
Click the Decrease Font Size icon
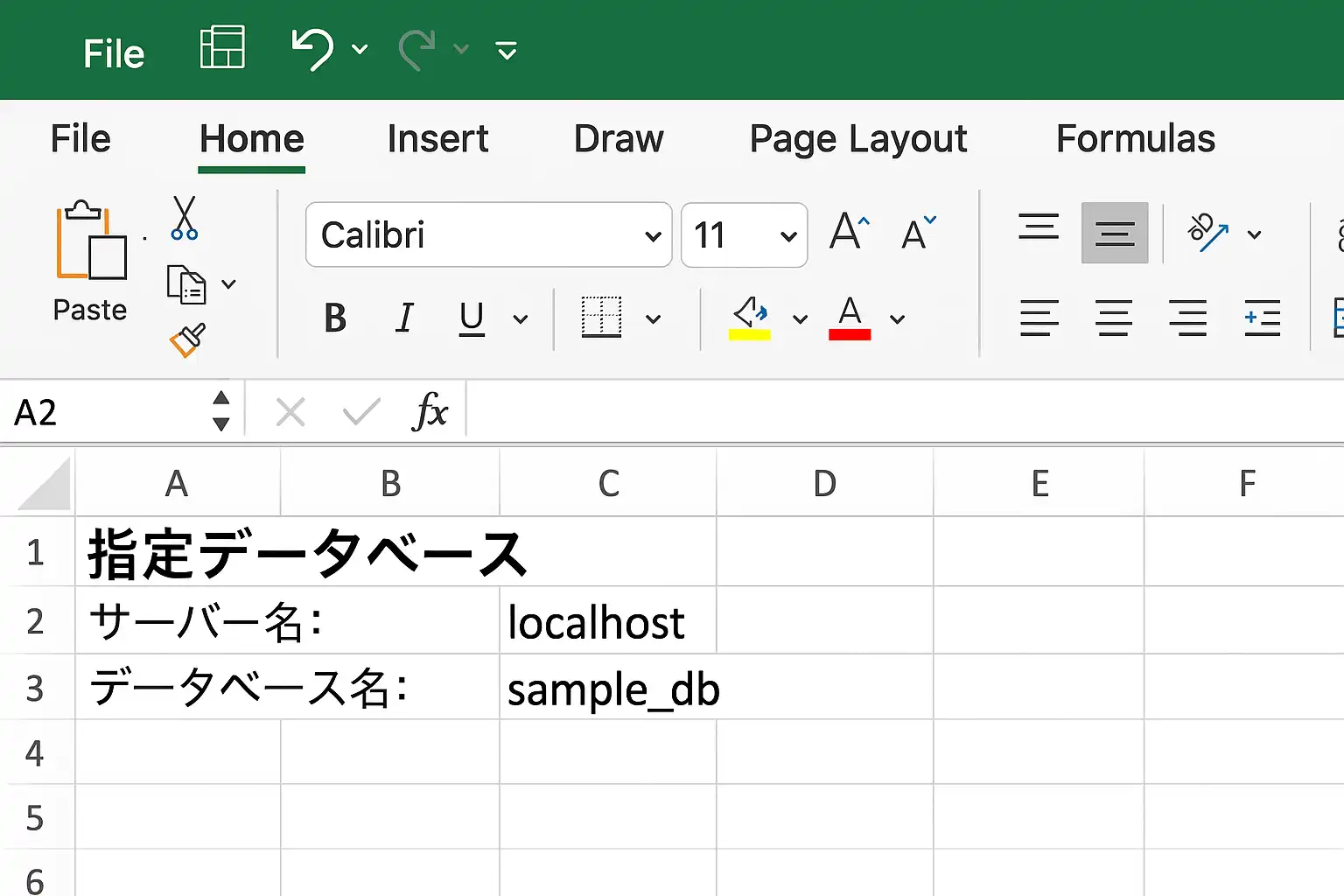(919, 233)
